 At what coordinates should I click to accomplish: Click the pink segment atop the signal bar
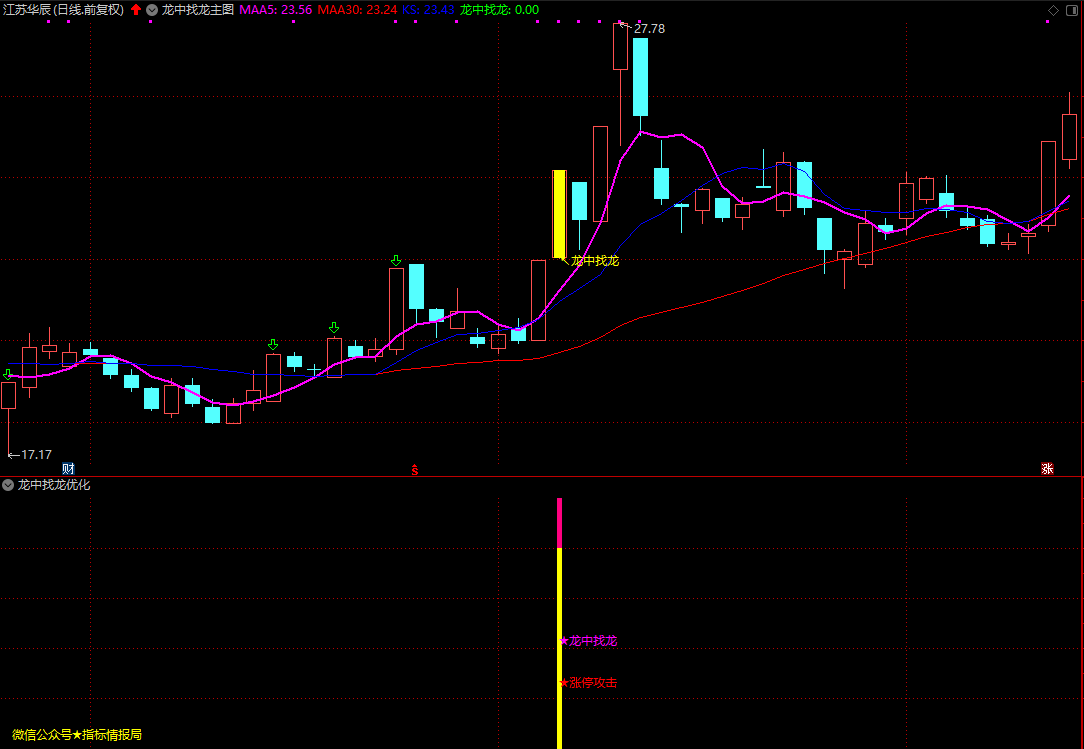(559, 523)
